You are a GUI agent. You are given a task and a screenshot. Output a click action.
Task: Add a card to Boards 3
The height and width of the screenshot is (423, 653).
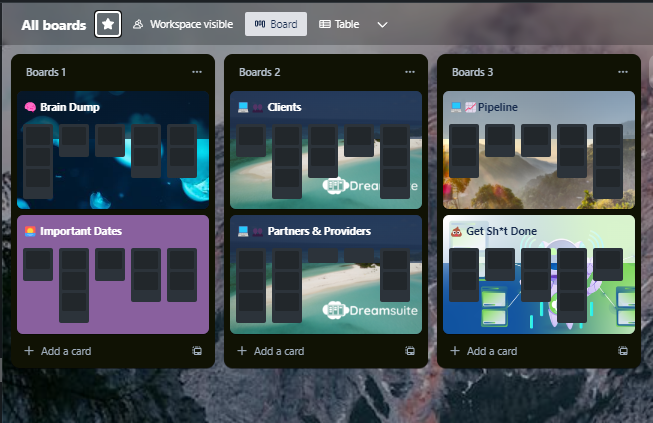coord(484,351)
